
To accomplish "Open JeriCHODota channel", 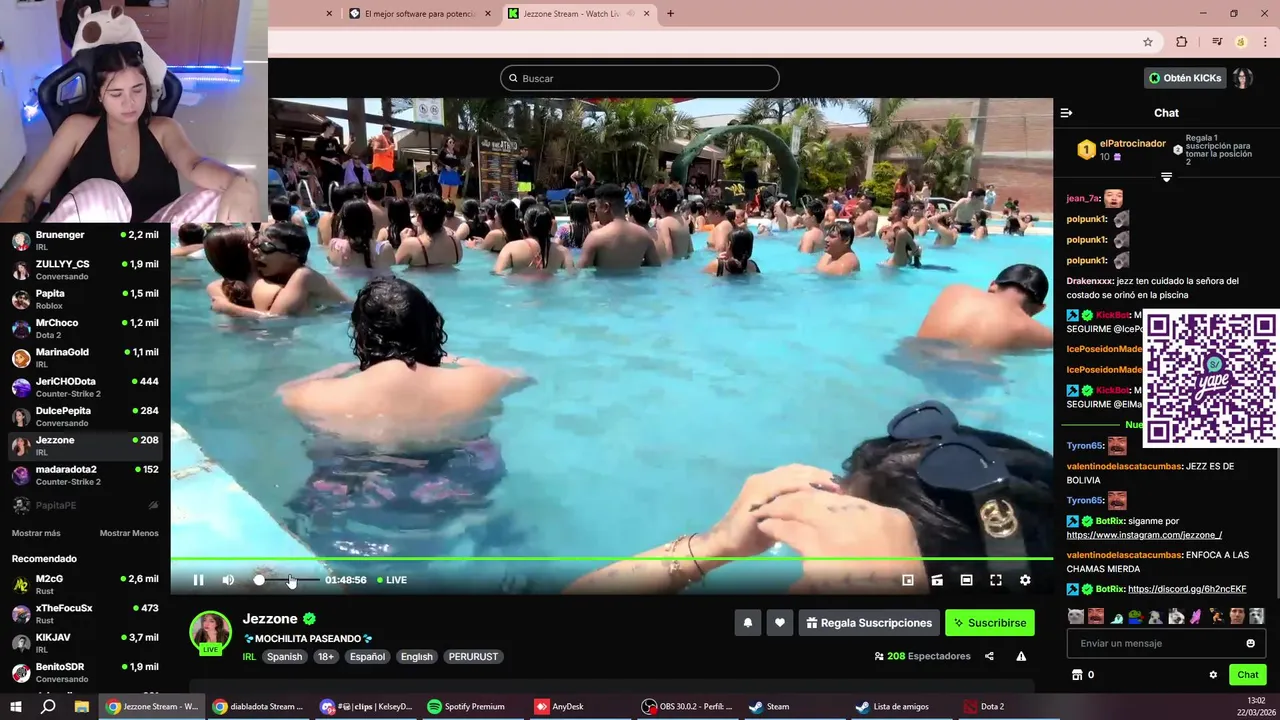I will coord(85,387).
